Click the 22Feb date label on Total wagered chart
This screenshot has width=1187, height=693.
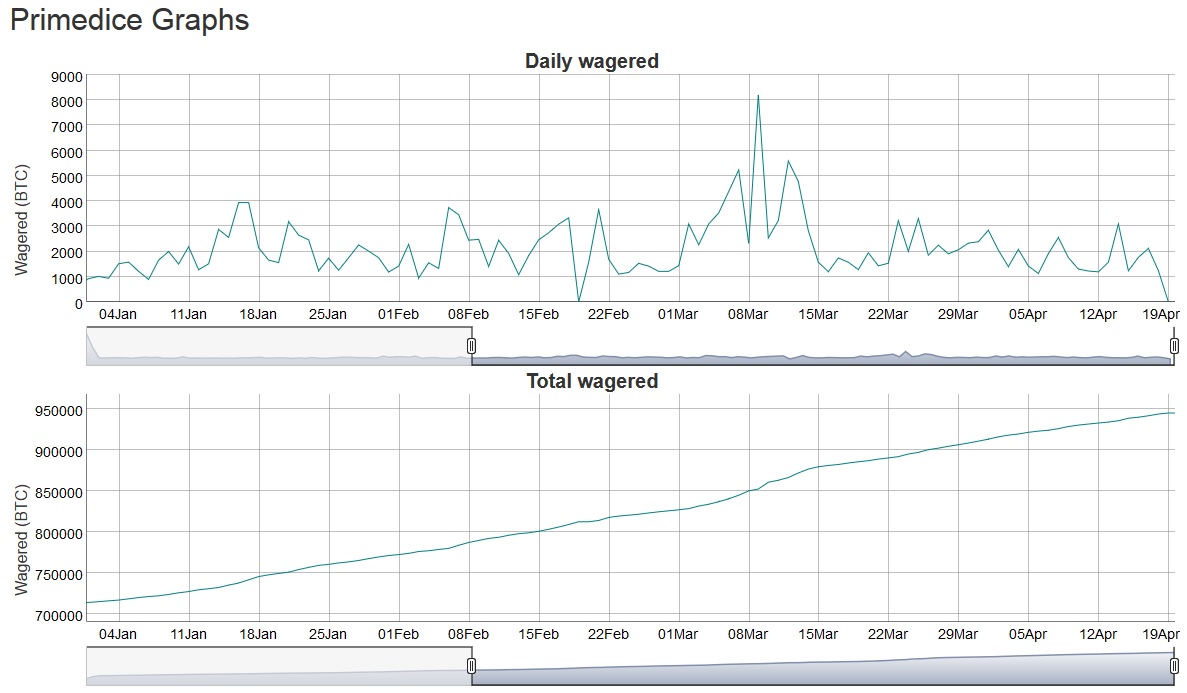pyautogui.click(x=609, y=635)
